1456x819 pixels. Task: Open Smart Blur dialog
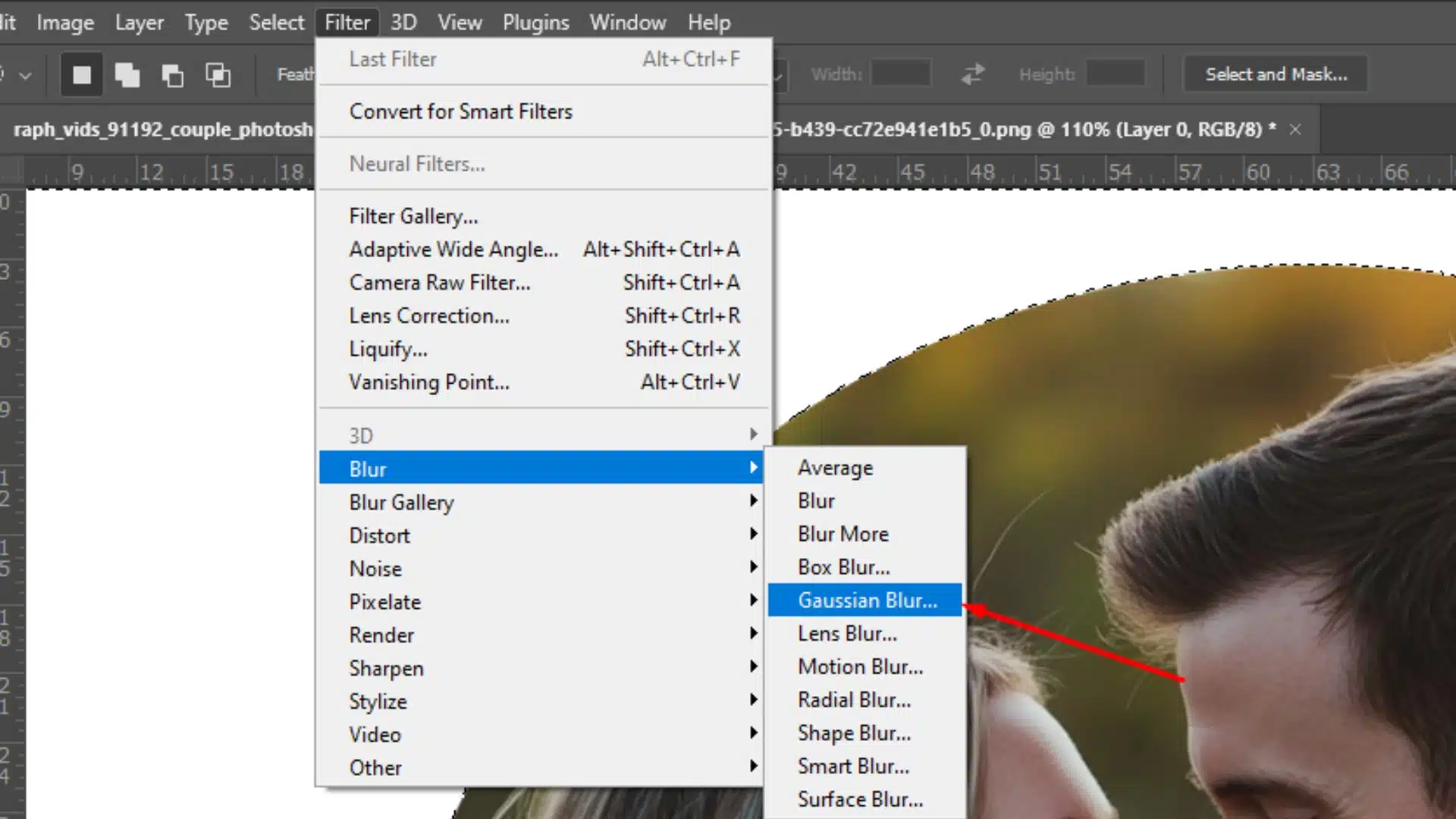point(865,767)
